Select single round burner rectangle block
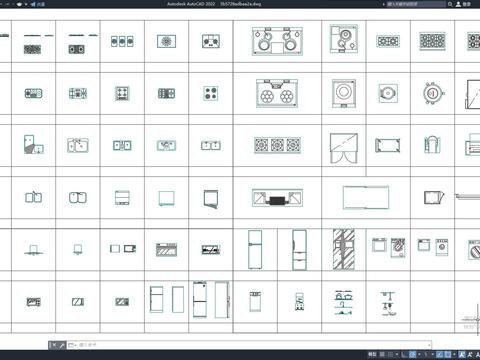This screenshot has height=360, width=480. [166, 41]
